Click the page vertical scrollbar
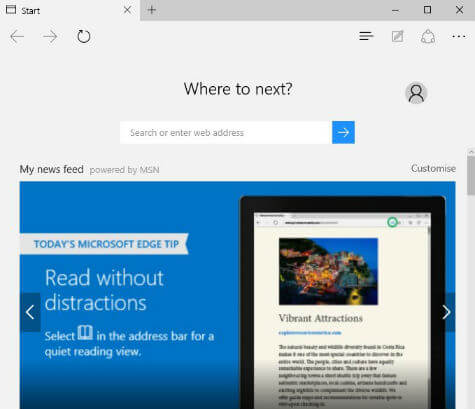The height and width of the screenshot is (409, 475). [x=471, y=279]
